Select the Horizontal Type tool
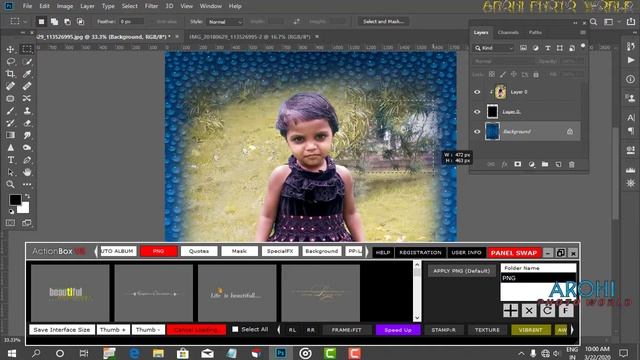640x360 pixels. click(10, 160)
